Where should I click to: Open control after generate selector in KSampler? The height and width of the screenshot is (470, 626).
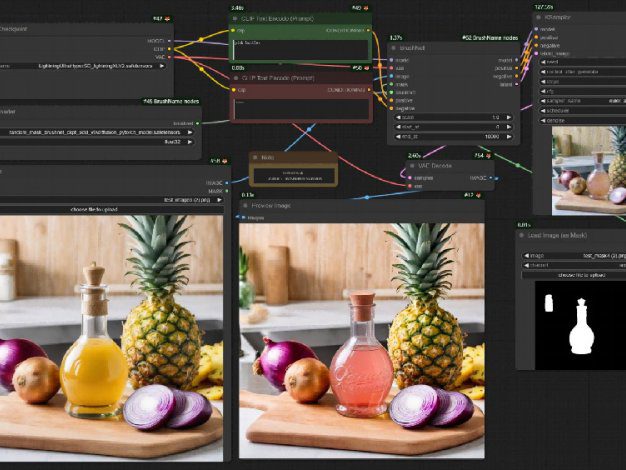(584, 72)
